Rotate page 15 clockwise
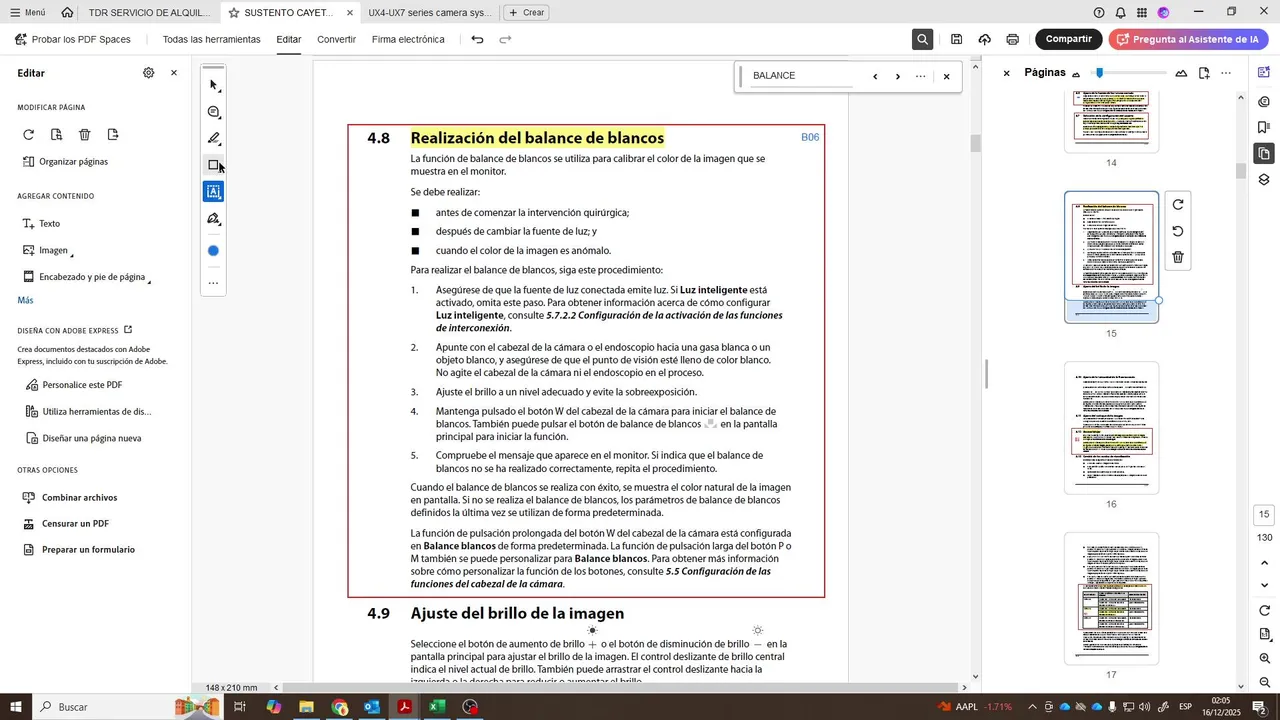The height and width of the screenshot is (720, 1280). point(1178,205)
